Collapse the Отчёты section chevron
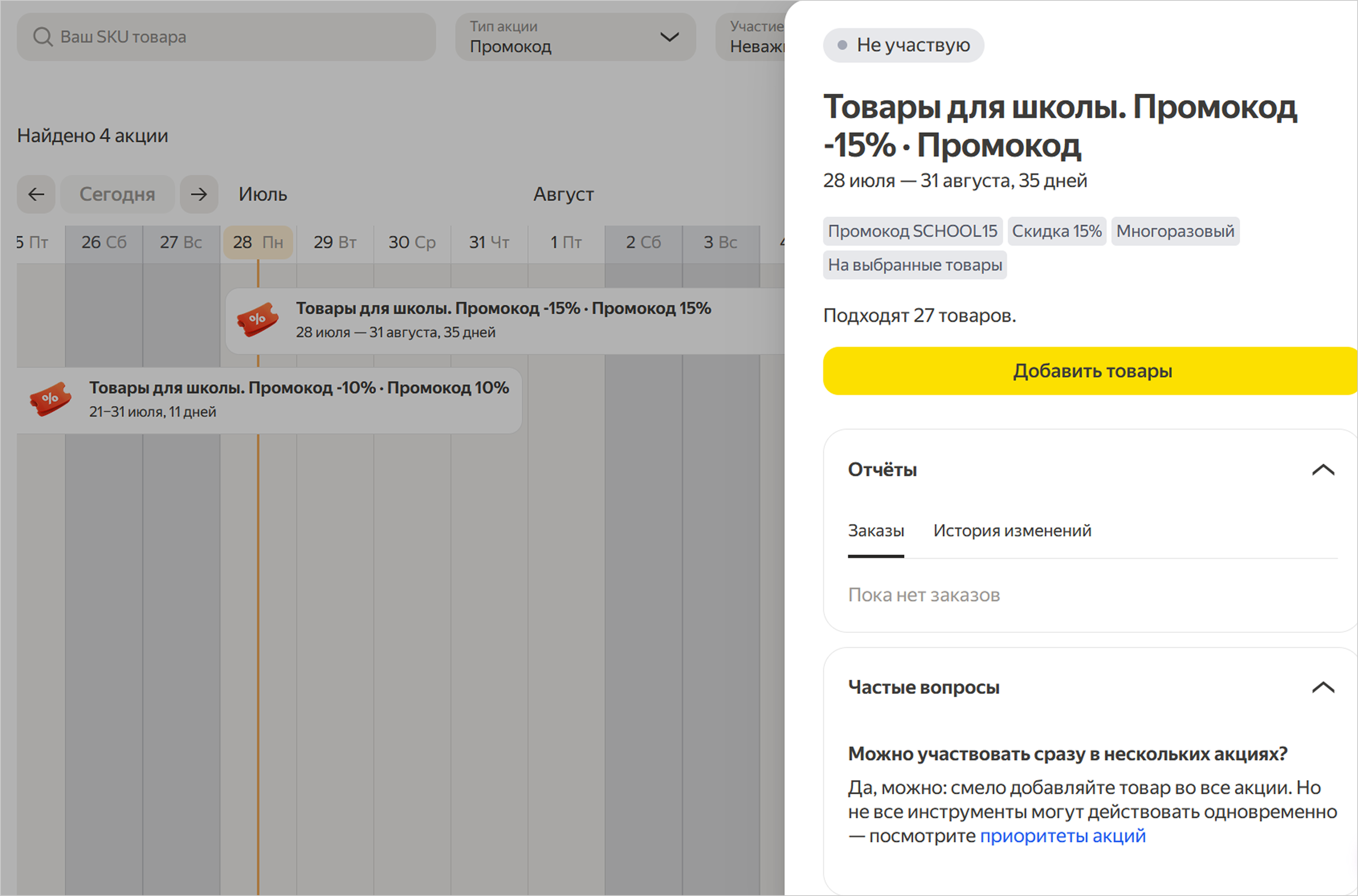Image resolution: width=1358 pixels, height=896 pixels. 1323,470
